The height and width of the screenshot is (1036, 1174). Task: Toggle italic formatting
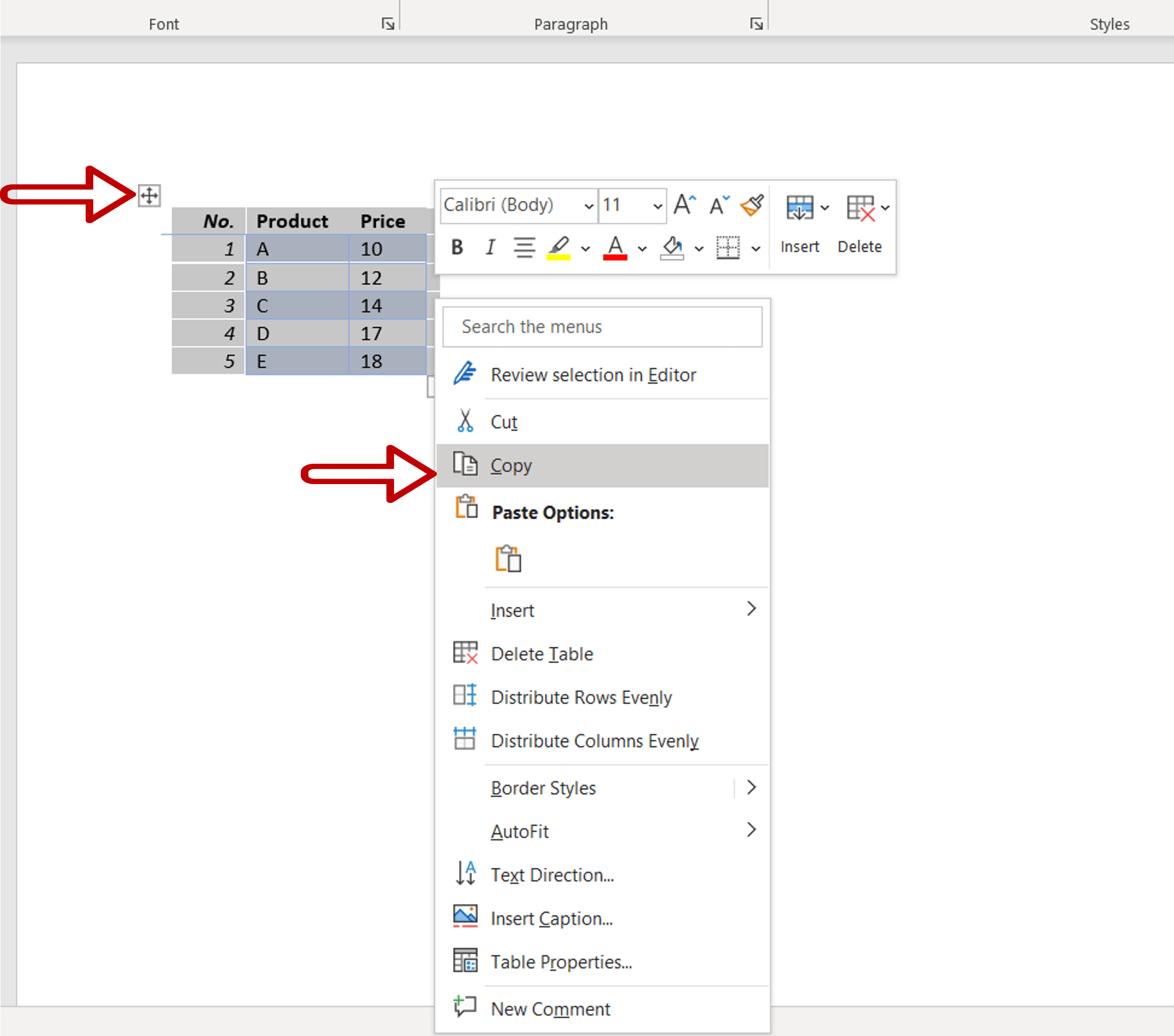click(490, 248)
